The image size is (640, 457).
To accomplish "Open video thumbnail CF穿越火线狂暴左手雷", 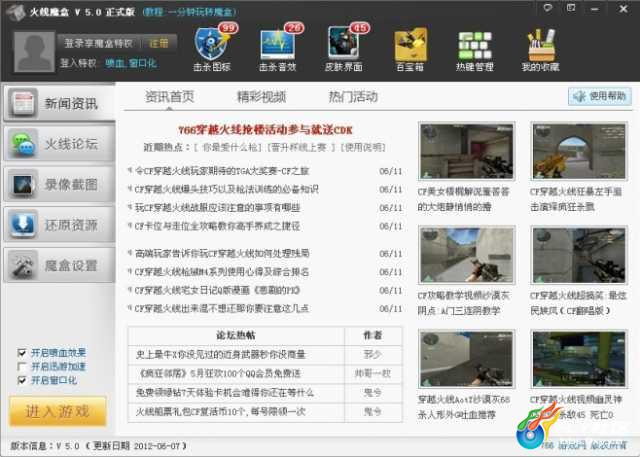I will [x=579, y=151].
